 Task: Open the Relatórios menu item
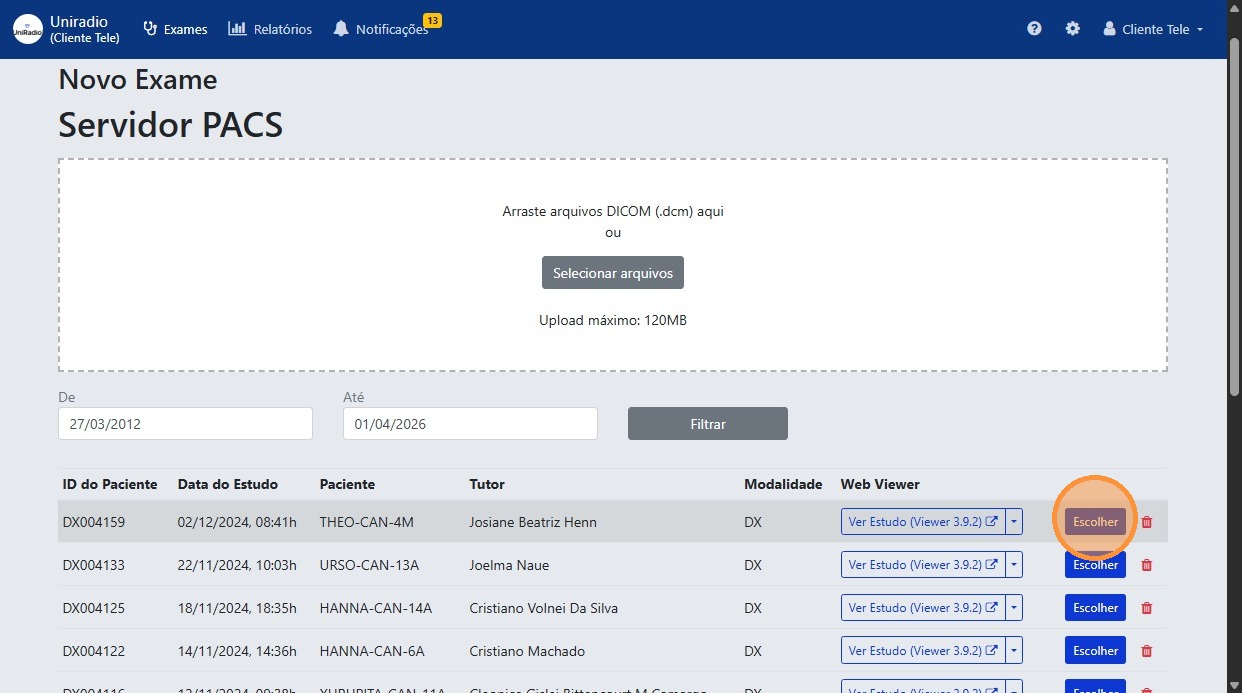(x=270, y=29)
